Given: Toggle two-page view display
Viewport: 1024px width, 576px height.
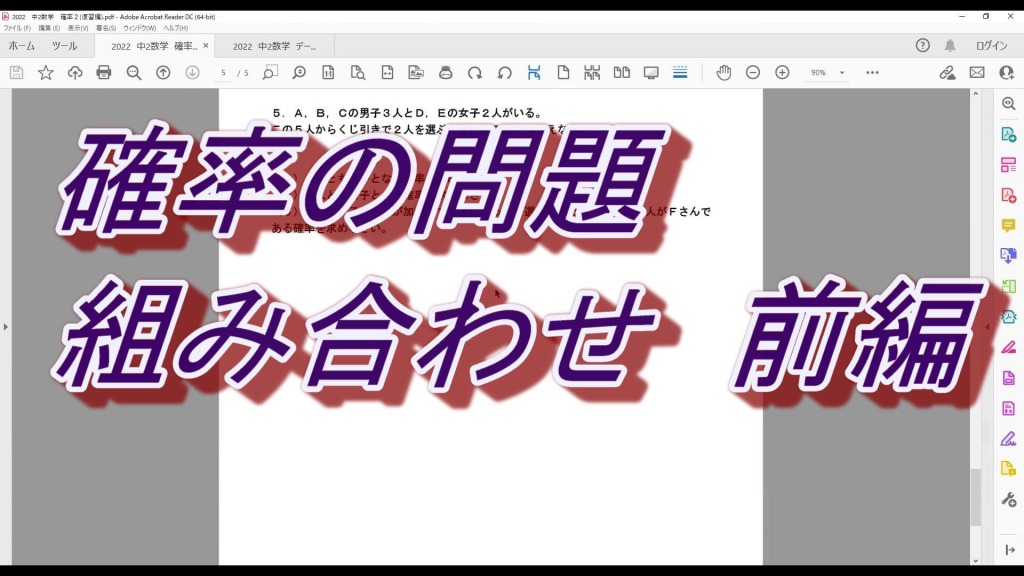Looking at the screenshot, I should (x=621, y=73).
